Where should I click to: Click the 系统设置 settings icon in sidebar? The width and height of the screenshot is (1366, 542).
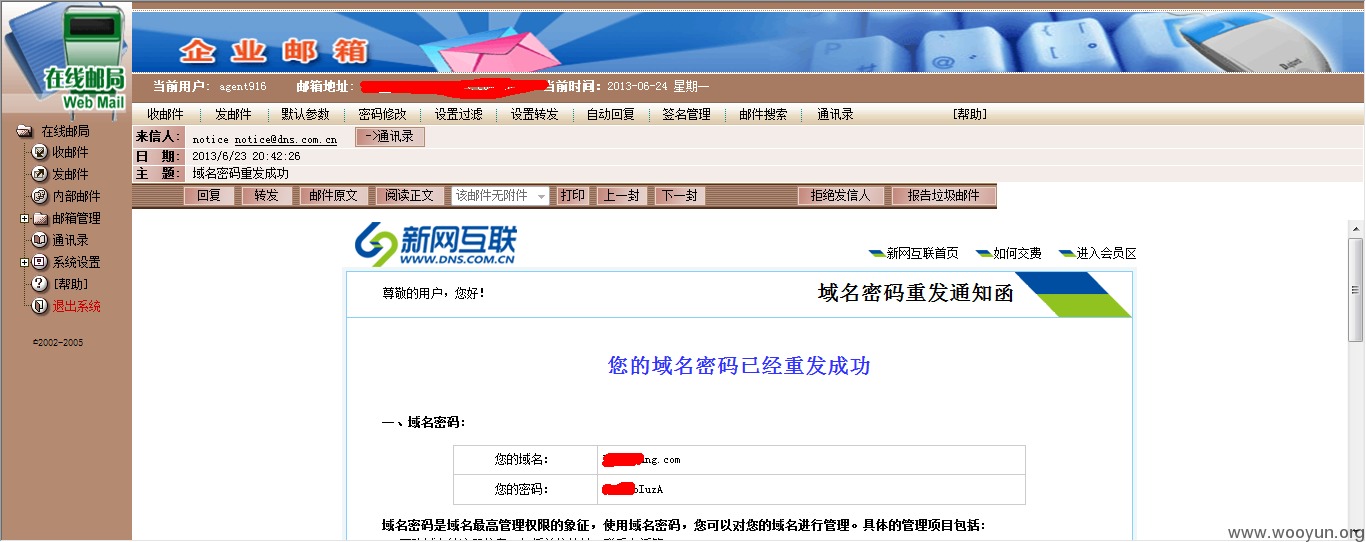tap(40, 262)
